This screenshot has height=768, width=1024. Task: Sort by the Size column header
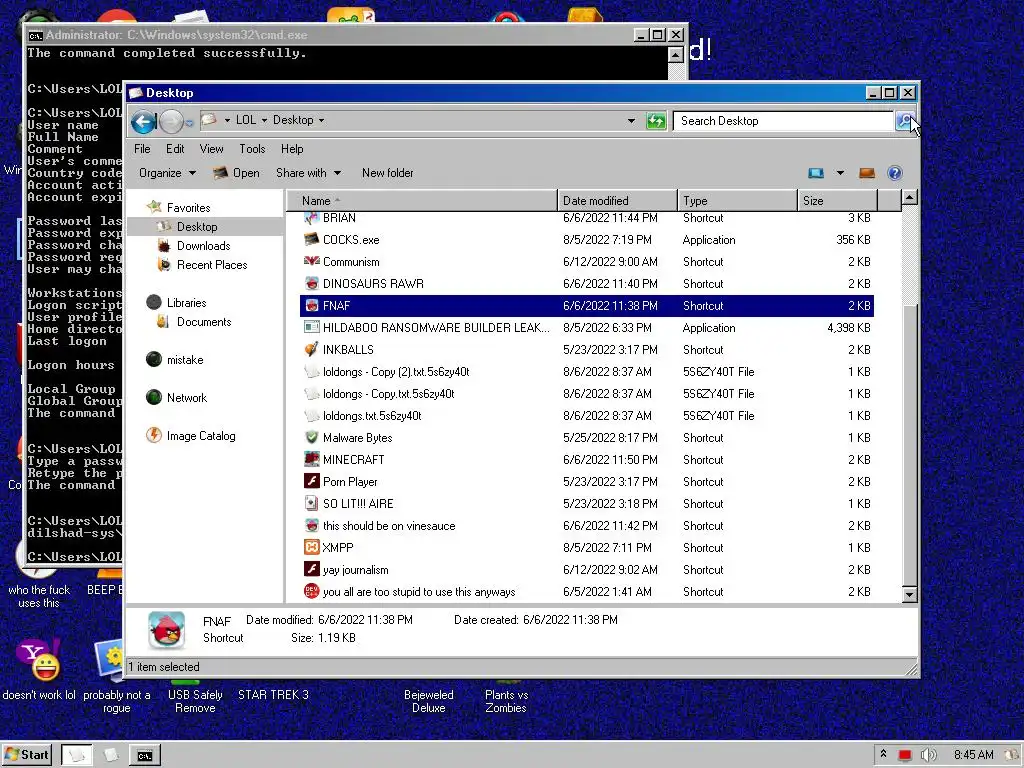[x=838, y=200]
